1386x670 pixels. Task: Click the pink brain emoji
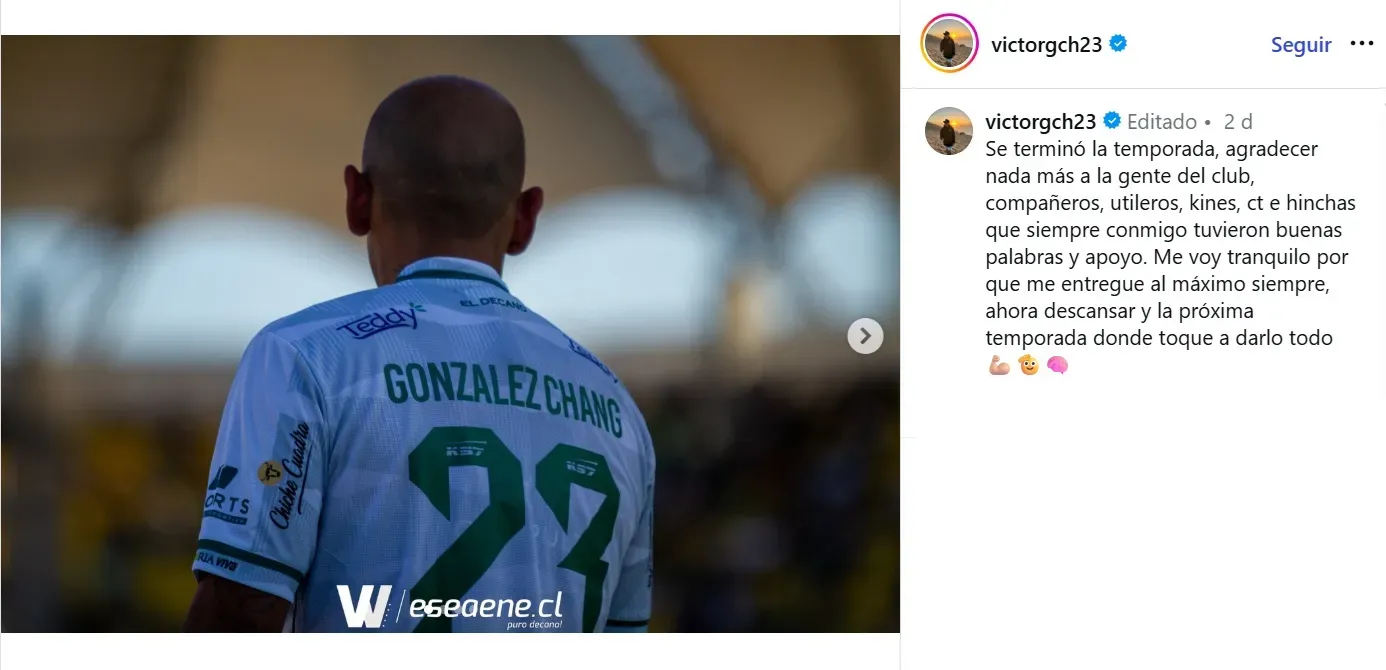coord(1057,365)
